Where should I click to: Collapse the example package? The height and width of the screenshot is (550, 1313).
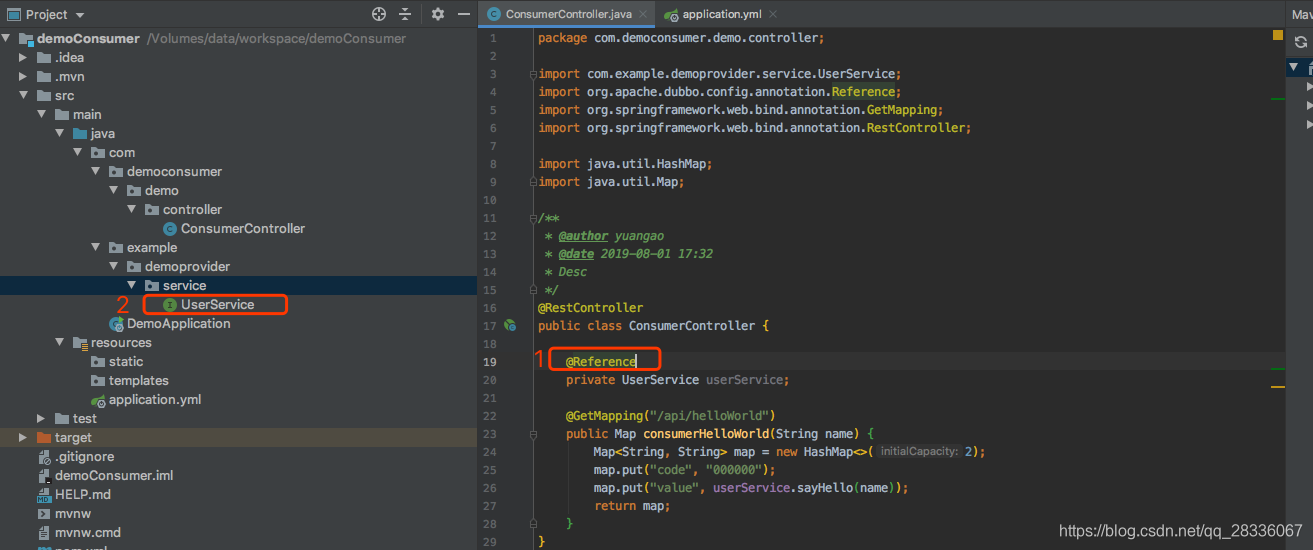95,248
